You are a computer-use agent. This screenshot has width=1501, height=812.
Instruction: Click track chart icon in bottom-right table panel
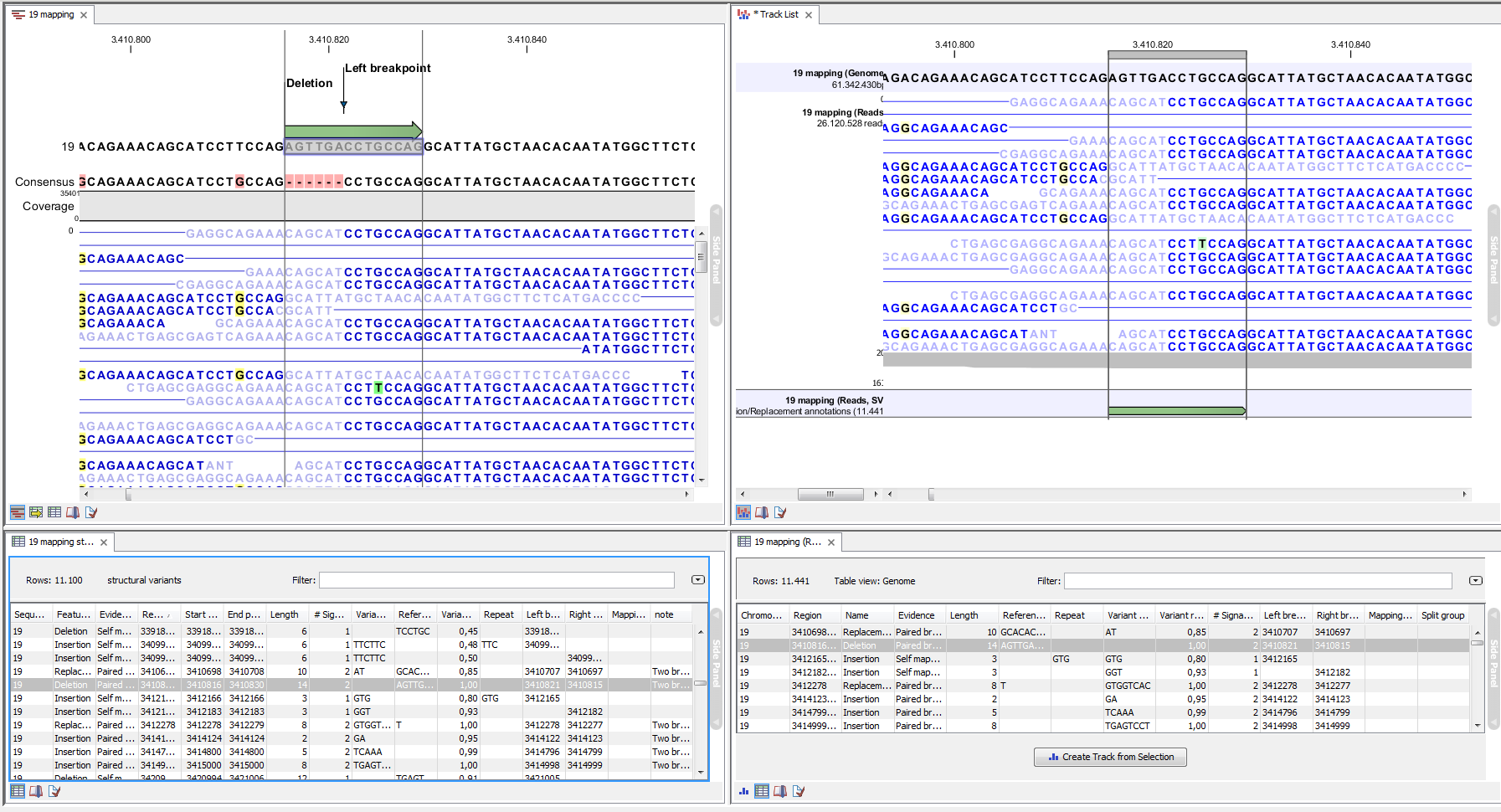pos(743,791)
